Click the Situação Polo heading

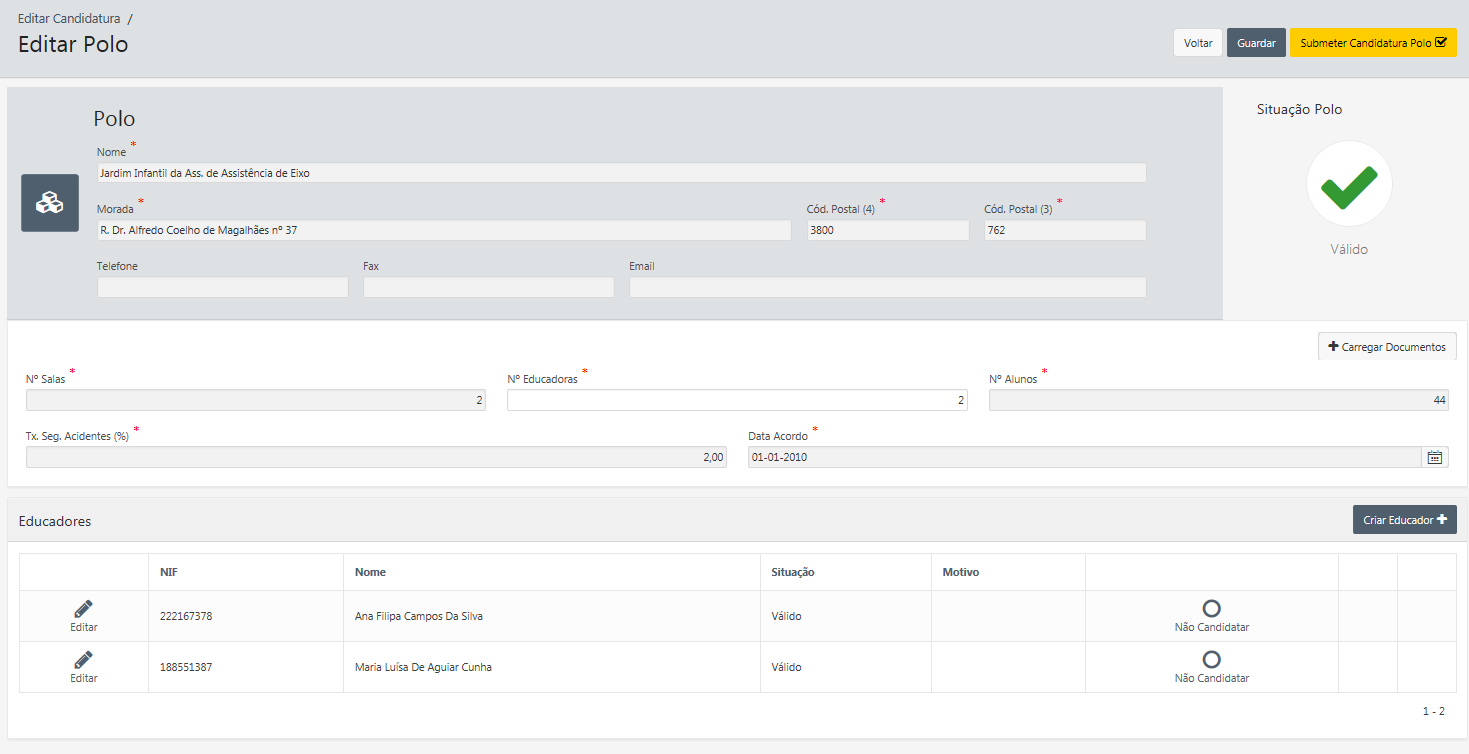(1299, 109)
